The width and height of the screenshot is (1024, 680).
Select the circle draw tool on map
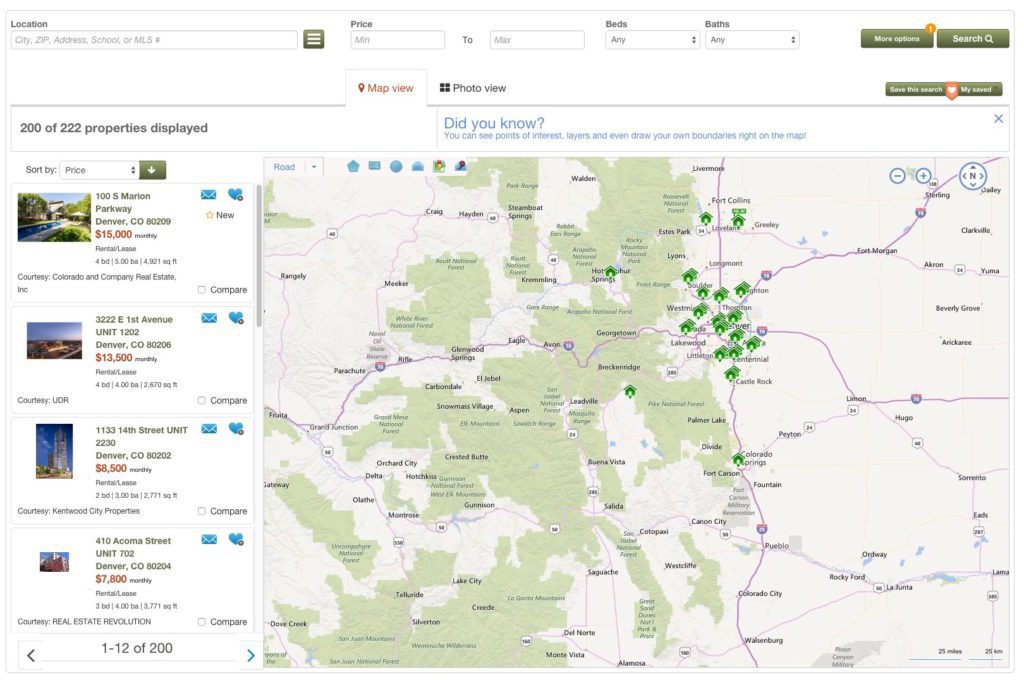tap(396, 167)
